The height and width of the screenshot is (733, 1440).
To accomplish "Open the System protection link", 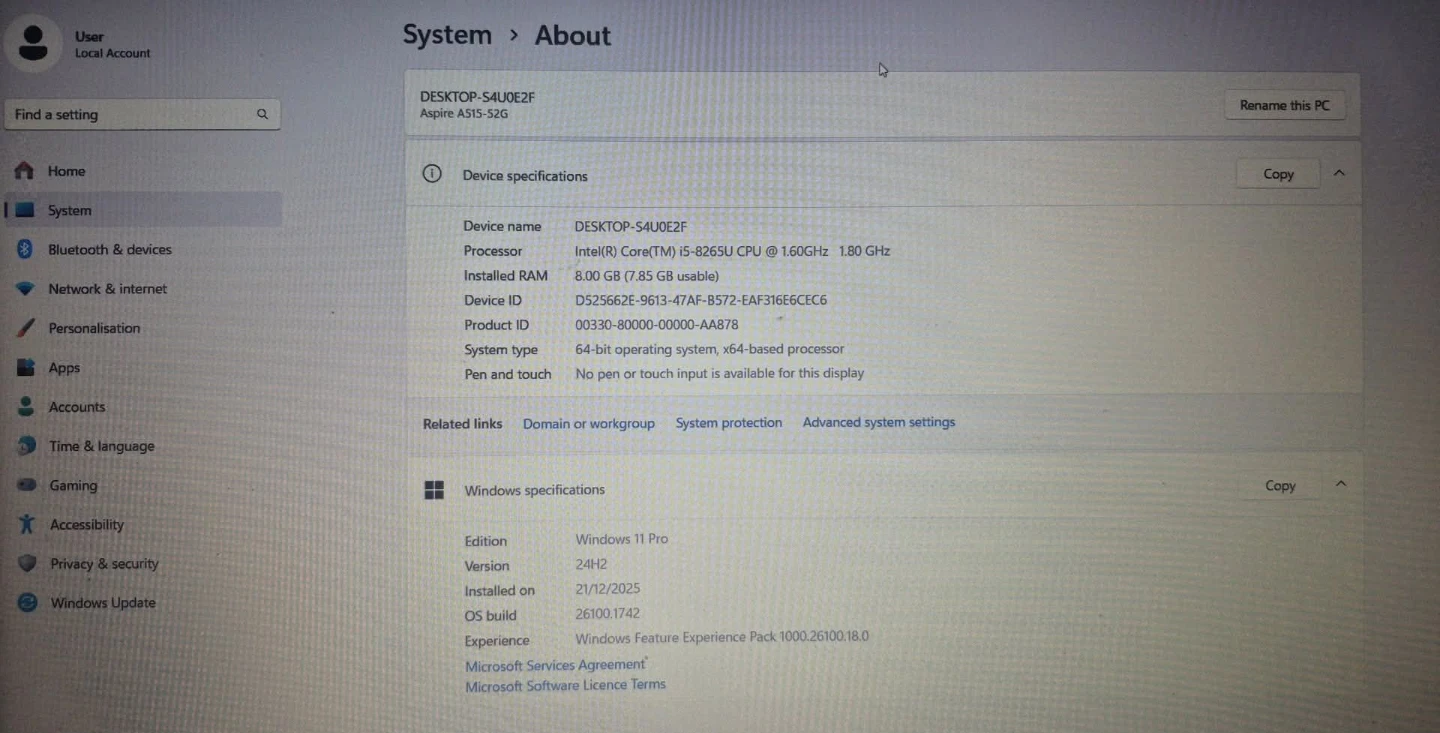I will tap(729, 423).
